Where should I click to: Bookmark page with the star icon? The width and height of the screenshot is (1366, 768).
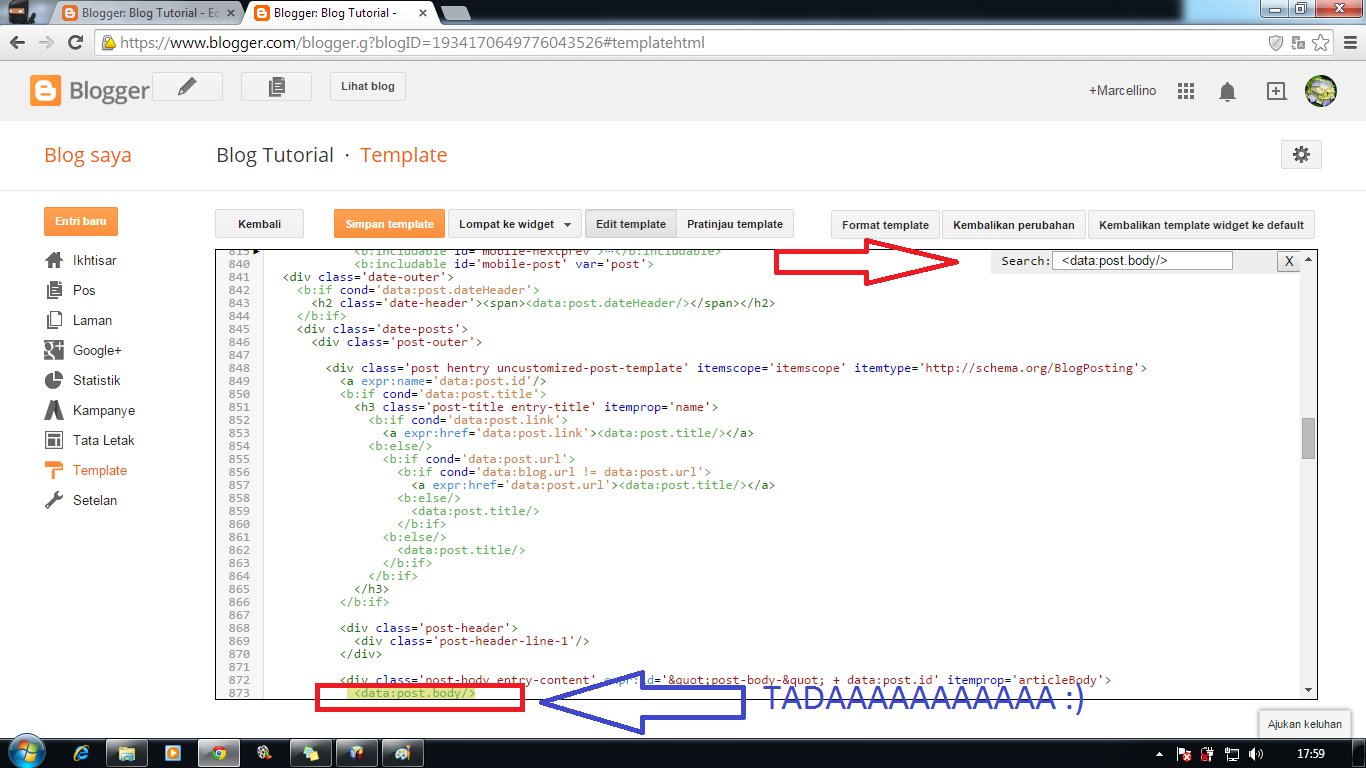(x=1321, y=43)
